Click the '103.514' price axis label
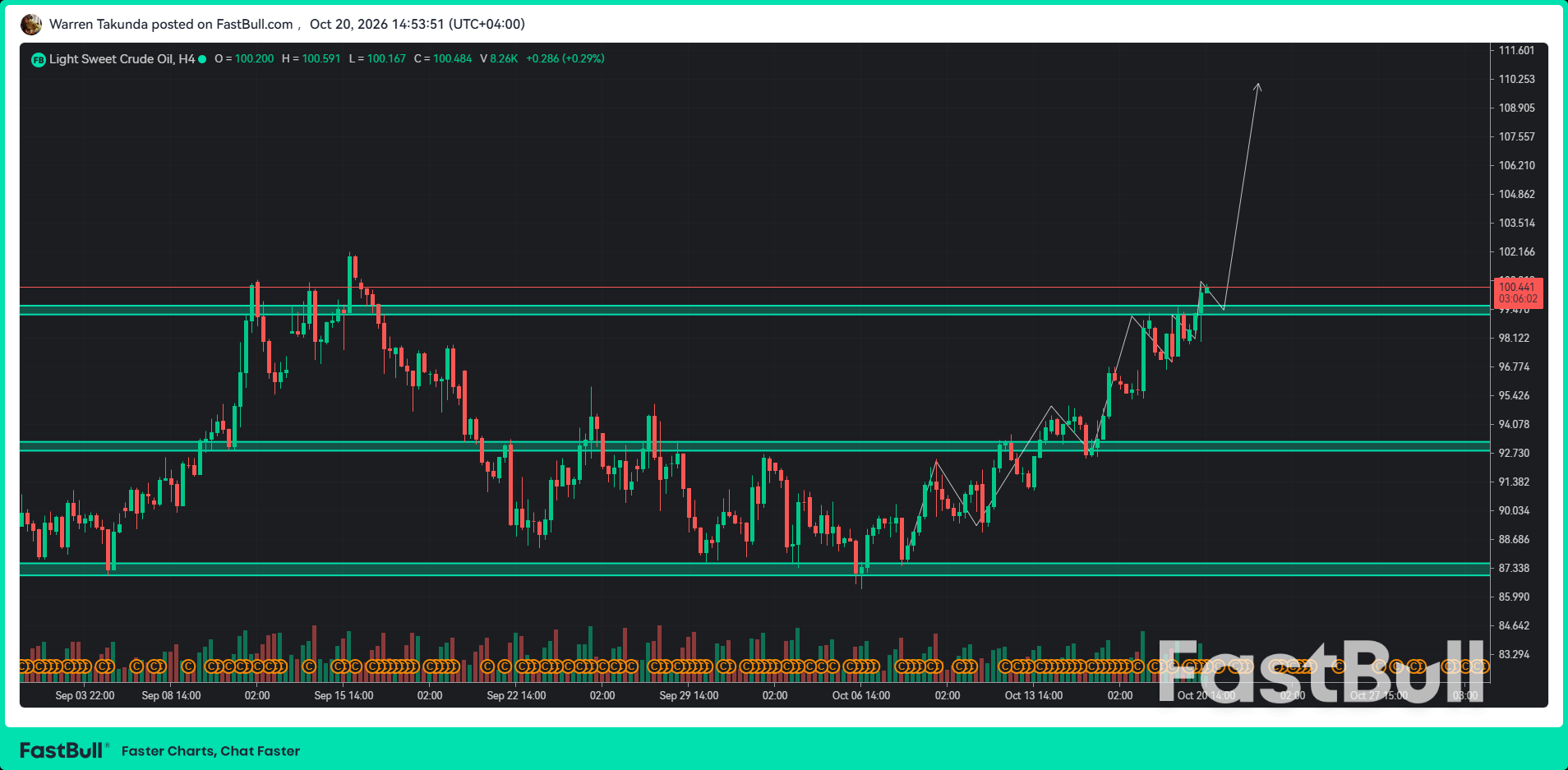Screen dimensions: 1568x770 (1516, 224)
